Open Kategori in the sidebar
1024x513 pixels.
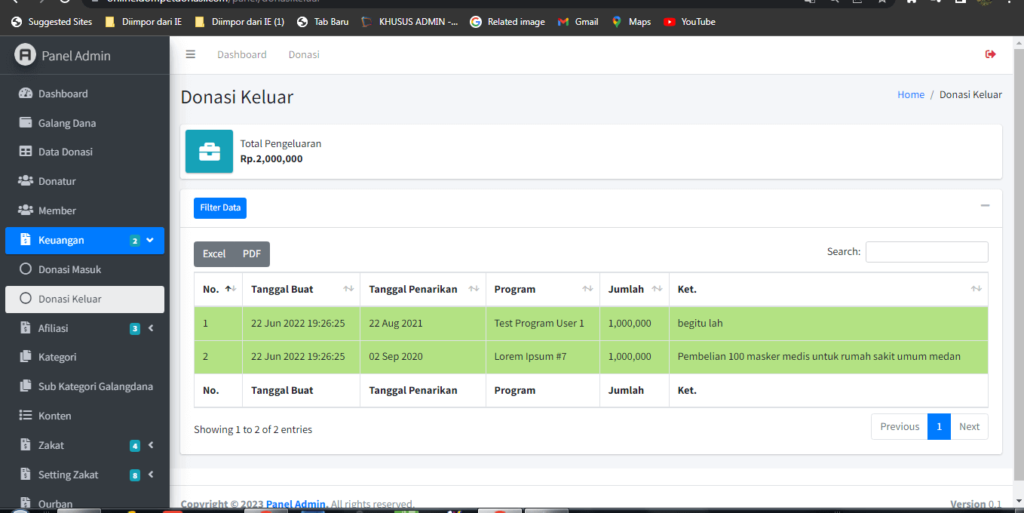[57, 357]
